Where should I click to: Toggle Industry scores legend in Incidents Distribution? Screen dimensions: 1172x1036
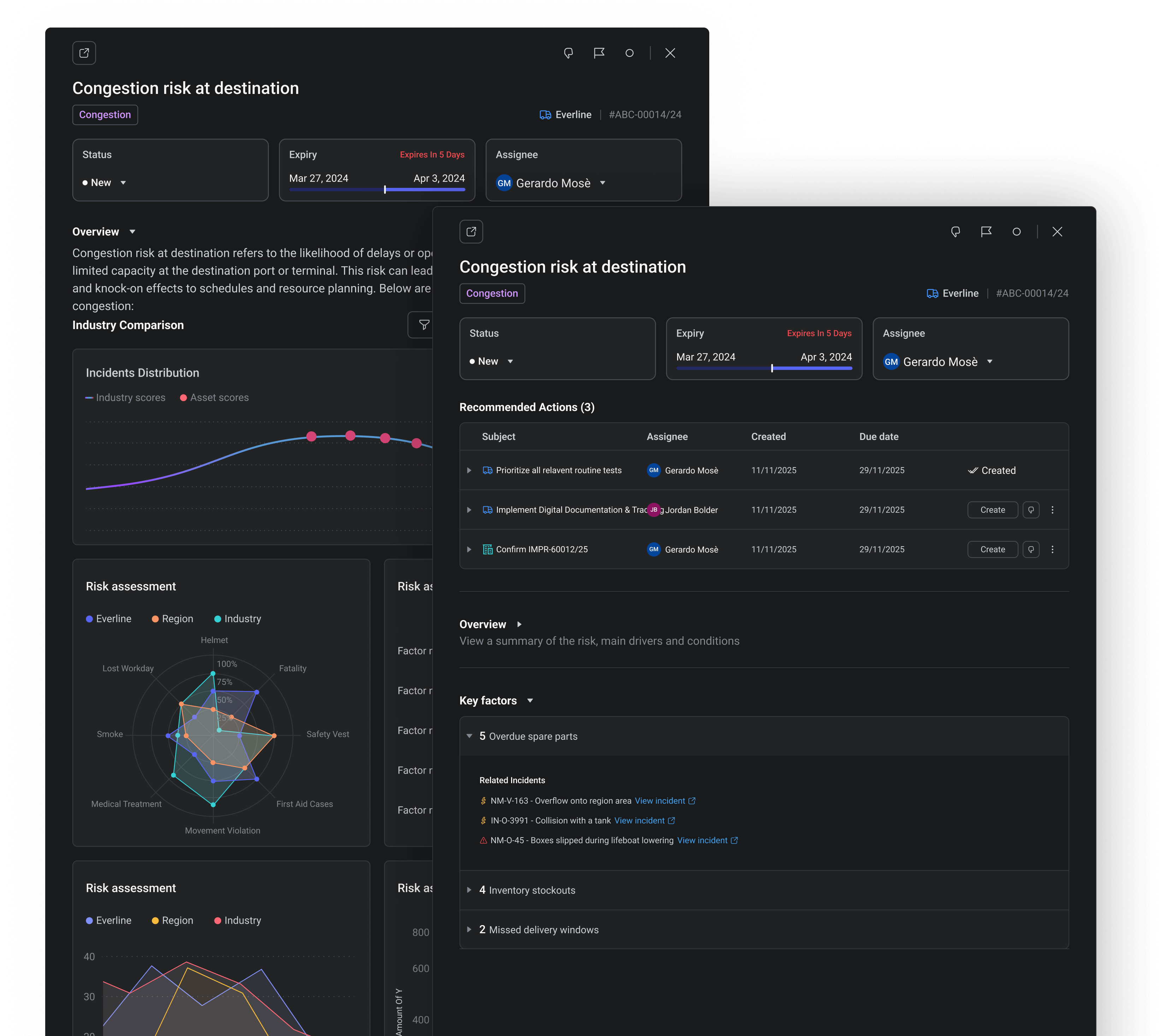tap(126, 397)
